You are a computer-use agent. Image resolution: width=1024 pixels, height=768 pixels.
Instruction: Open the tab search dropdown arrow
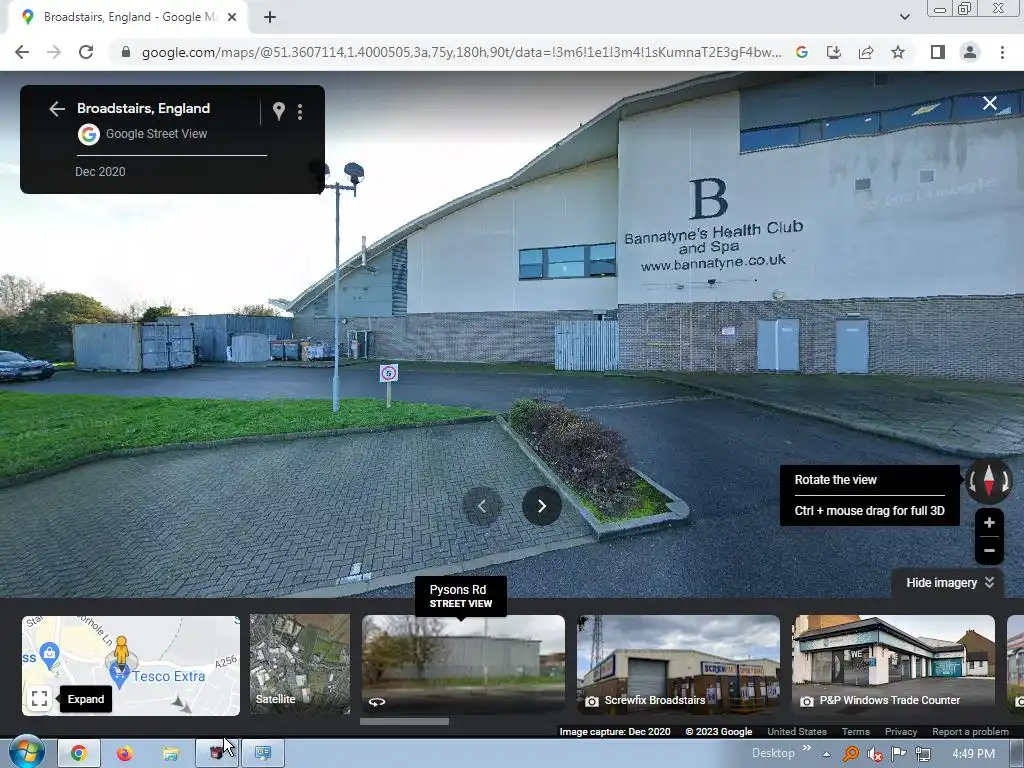point(904,17)
